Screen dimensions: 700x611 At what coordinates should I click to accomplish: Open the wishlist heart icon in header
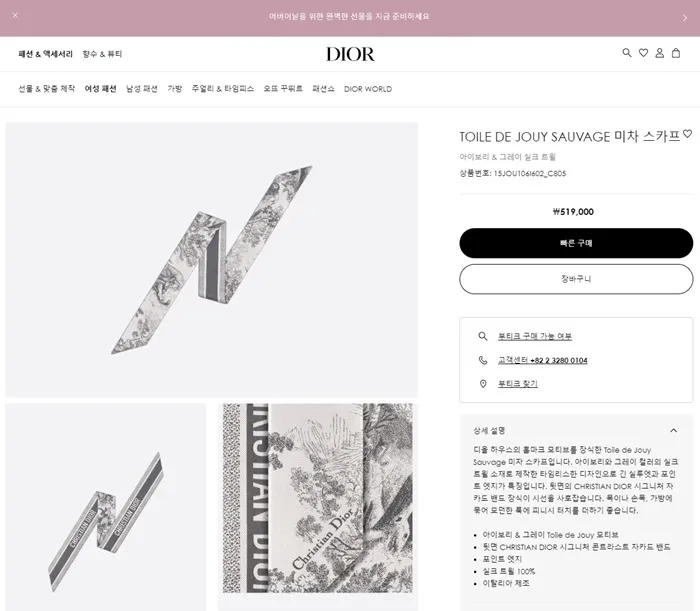pyautogui.click(x=643, y=53)
